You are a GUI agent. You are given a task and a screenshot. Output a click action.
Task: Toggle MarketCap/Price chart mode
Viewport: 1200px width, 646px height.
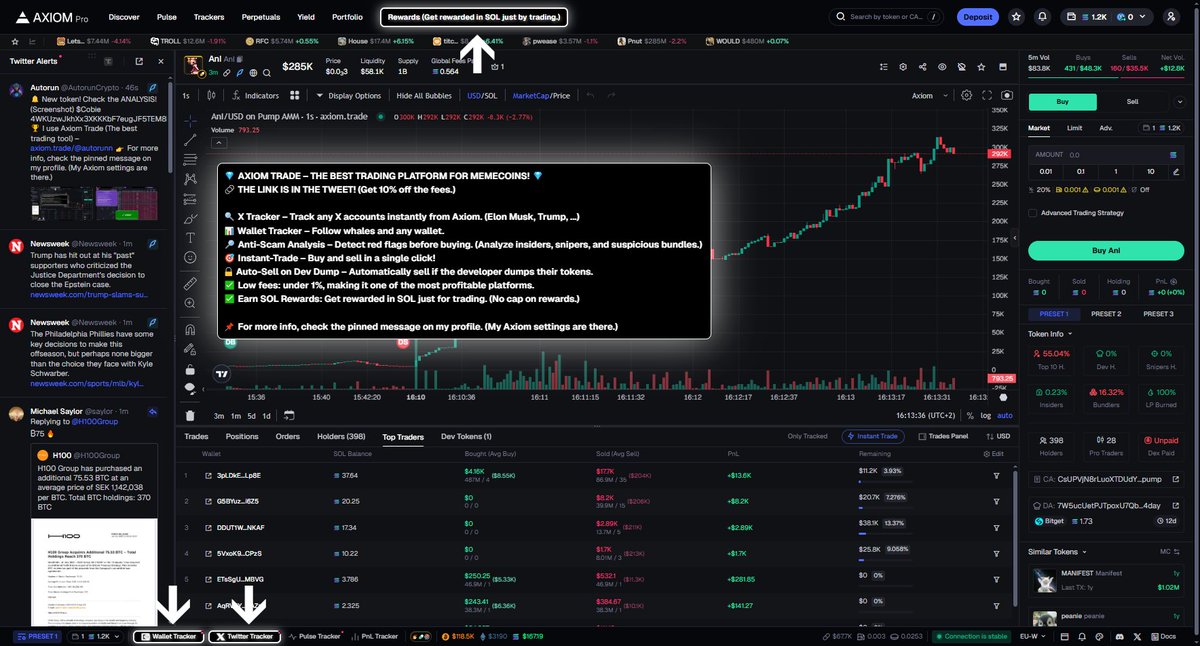click(x=541, y=96)
